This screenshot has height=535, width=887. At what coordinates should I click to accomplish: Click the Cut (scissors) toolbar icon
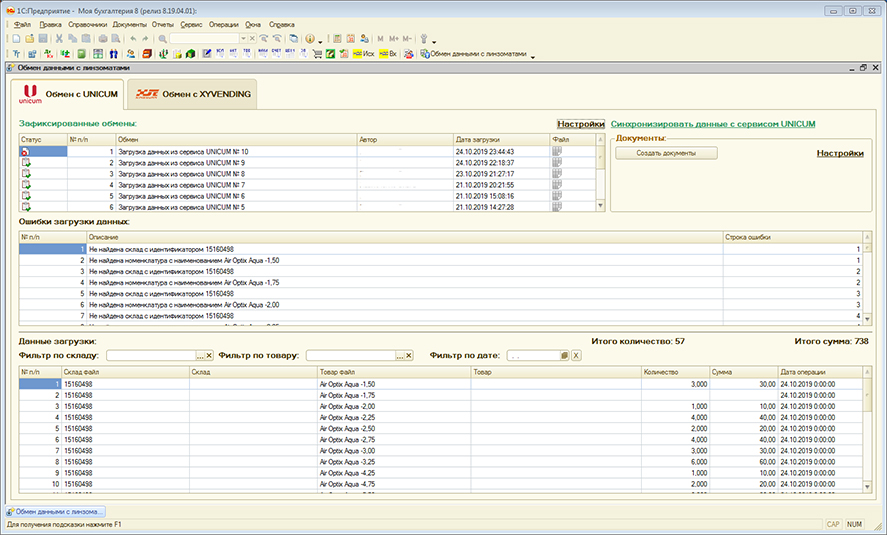[x=59, y=38]
